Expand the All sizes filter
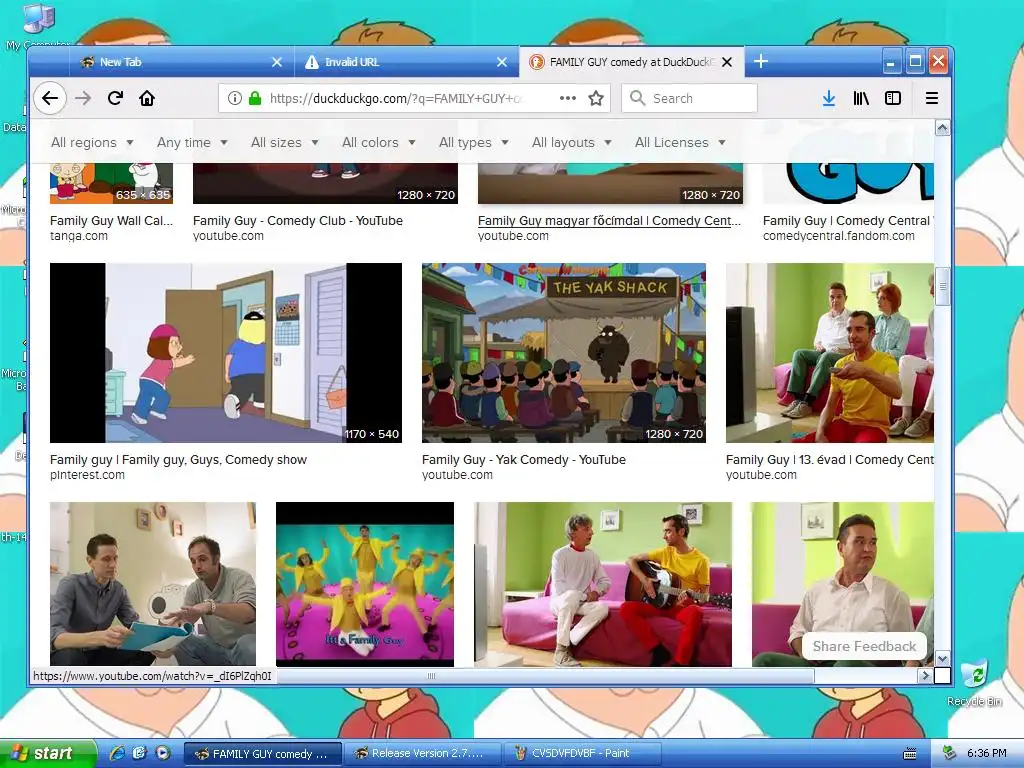Viewport: 1024px width, 768px height. coord(285,142)
